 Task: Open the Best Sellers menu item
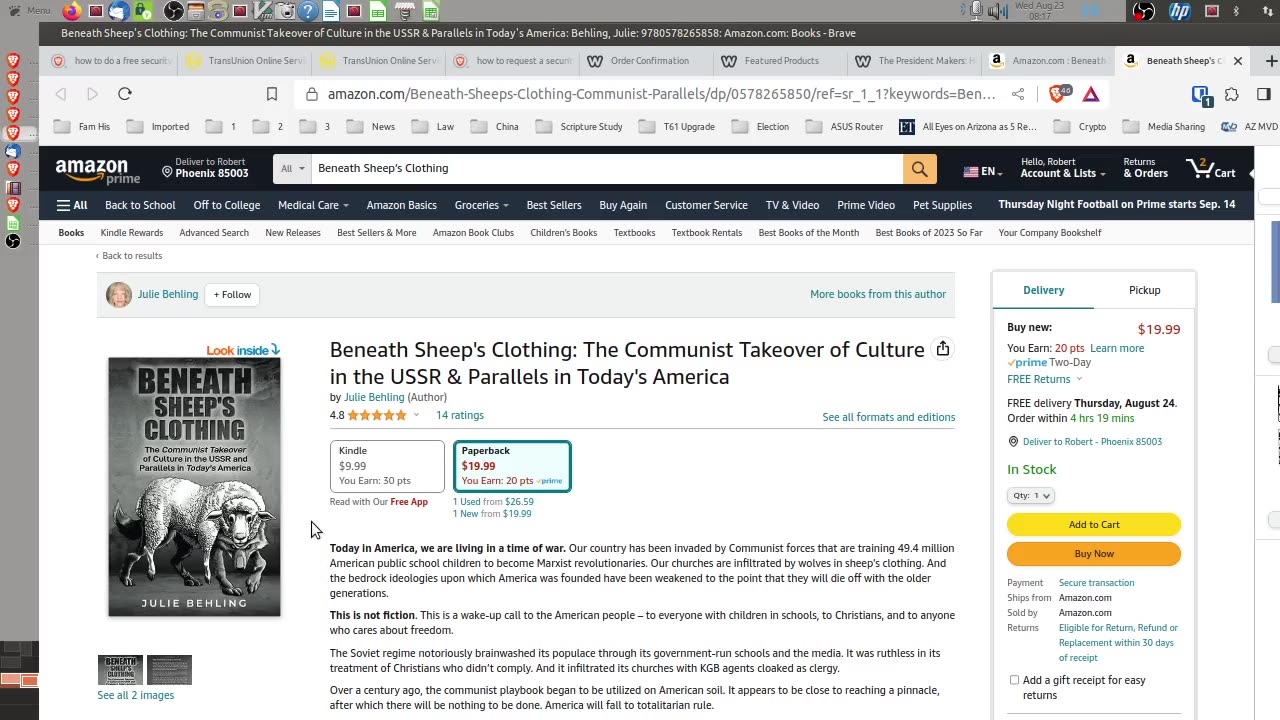pyautogui.click(x=553, y=205)
